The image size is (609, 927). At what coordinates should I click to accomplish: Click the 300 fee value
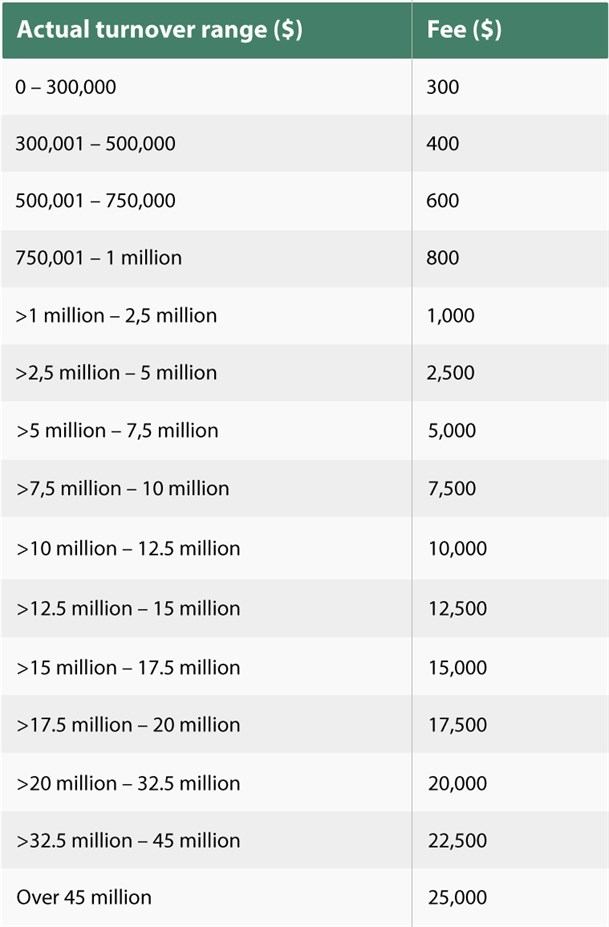[443, 87]
